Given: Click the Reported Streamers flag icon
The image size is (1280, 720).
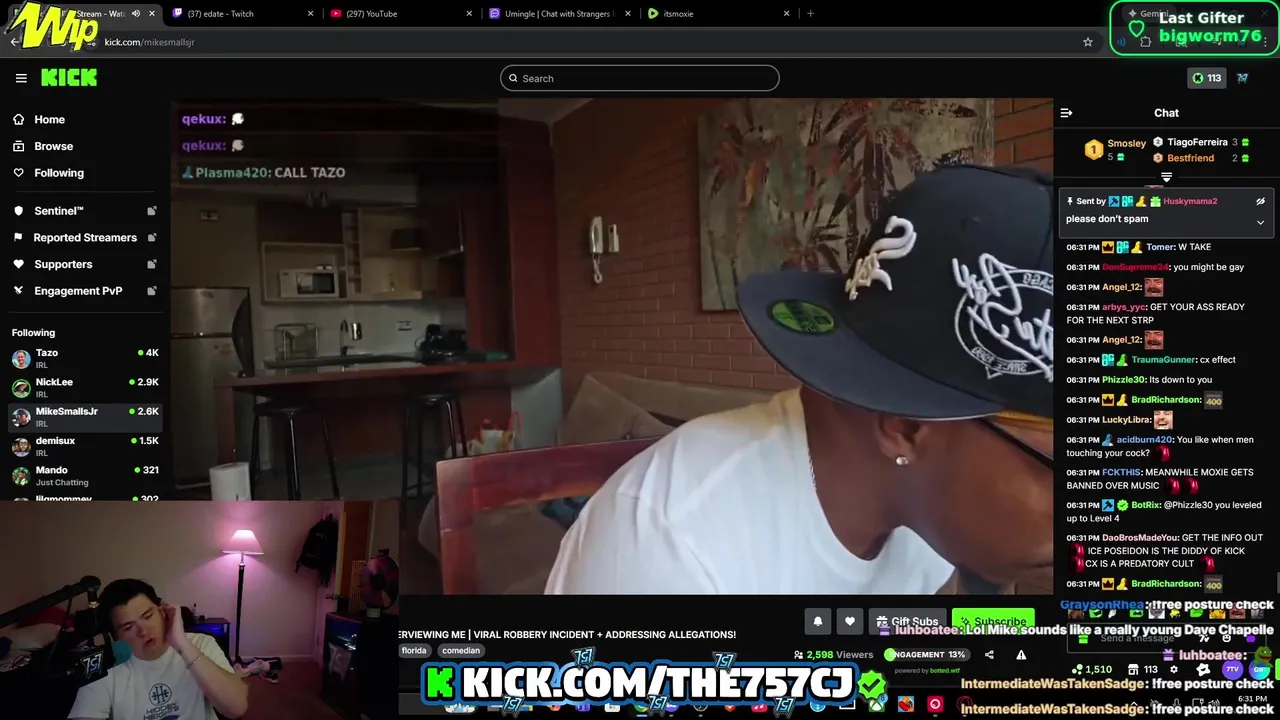Looking at the screenshot, I should [x=18, y=238].
